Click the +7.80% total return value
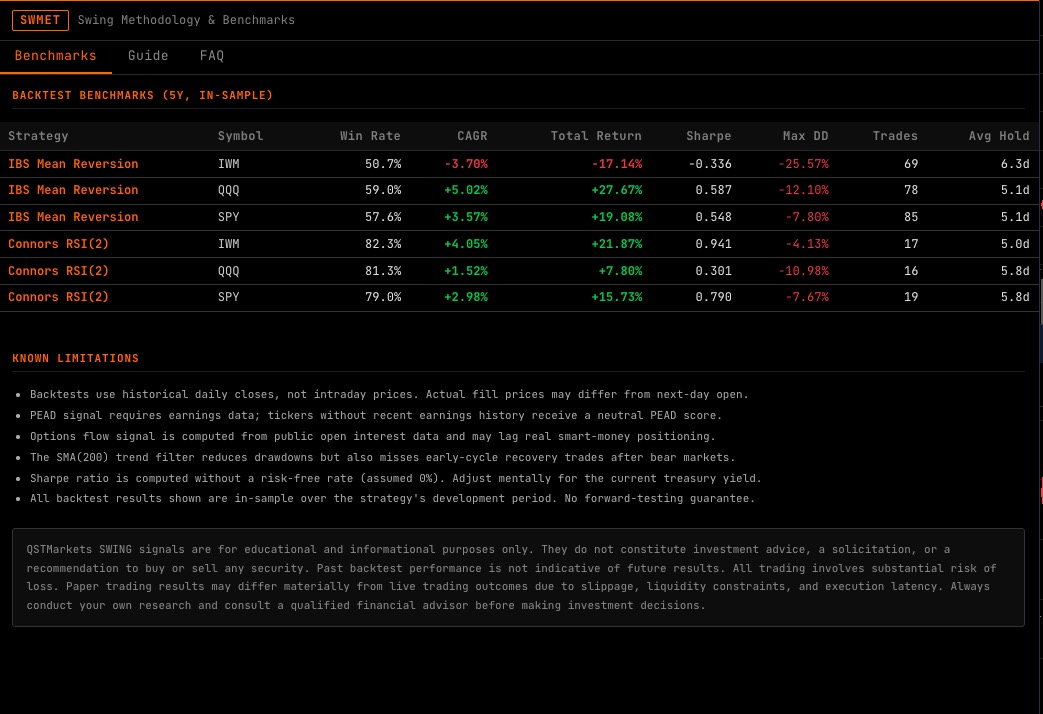 (x=620, y=271)
